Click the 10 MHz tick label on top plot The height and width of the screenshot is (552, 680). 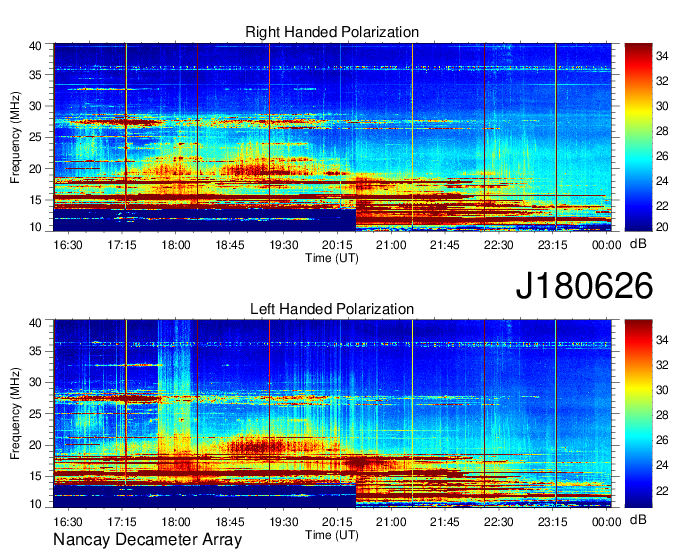(35, 227)
